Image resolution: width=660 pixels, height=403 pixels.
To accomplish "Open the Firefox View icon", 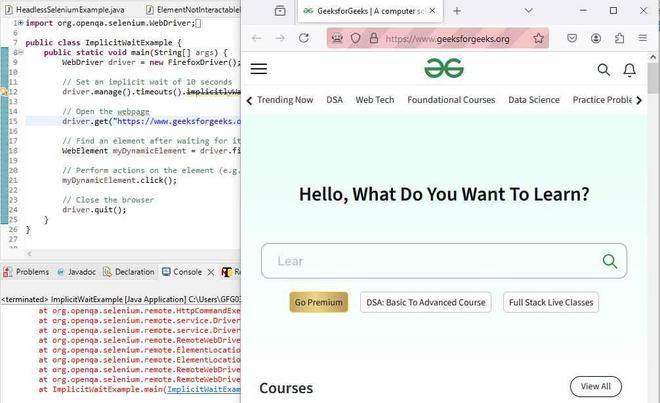I will point(280,11).
